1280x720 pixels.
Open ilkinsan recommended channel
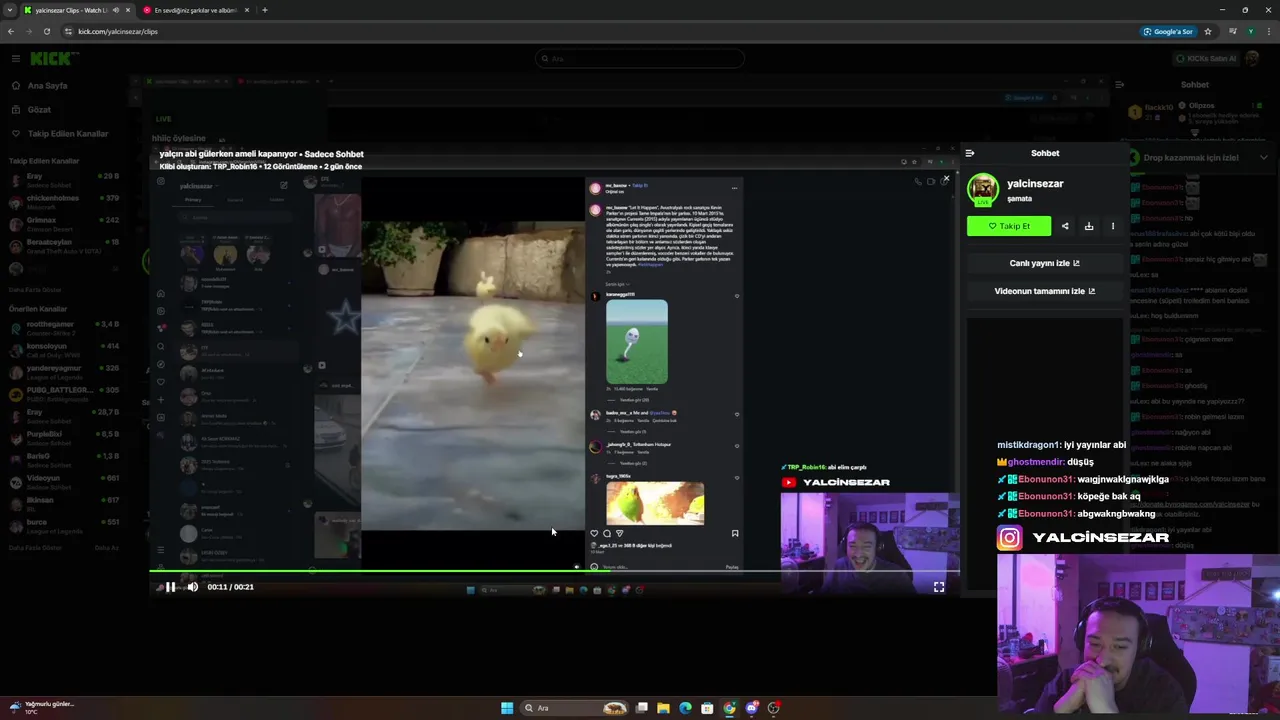point(64,503)
